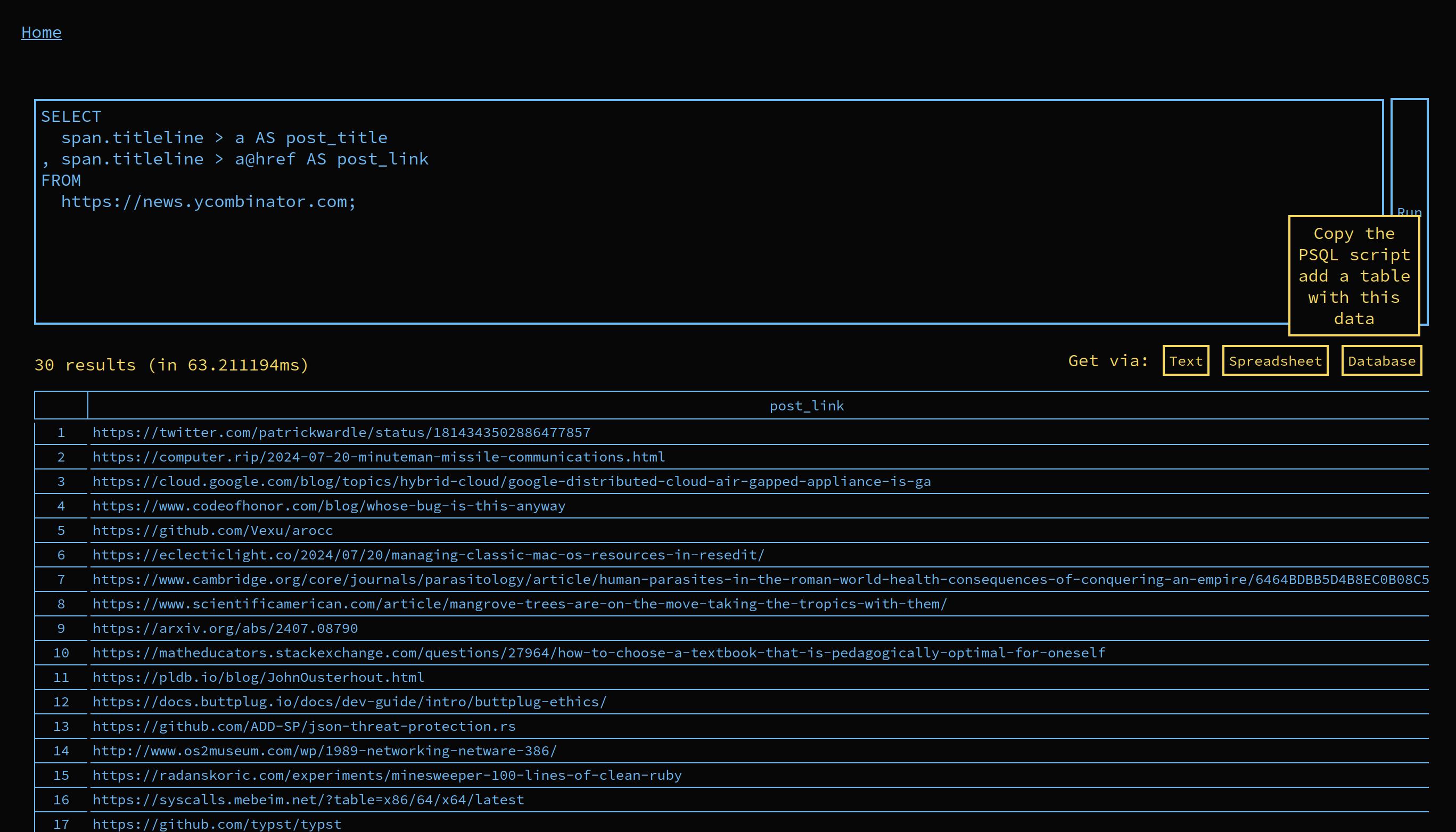The height and width of the screenshot is (832, 1456).
Task: Open the arxiv.org/abs/2407.08790 link
Action: 225,629
